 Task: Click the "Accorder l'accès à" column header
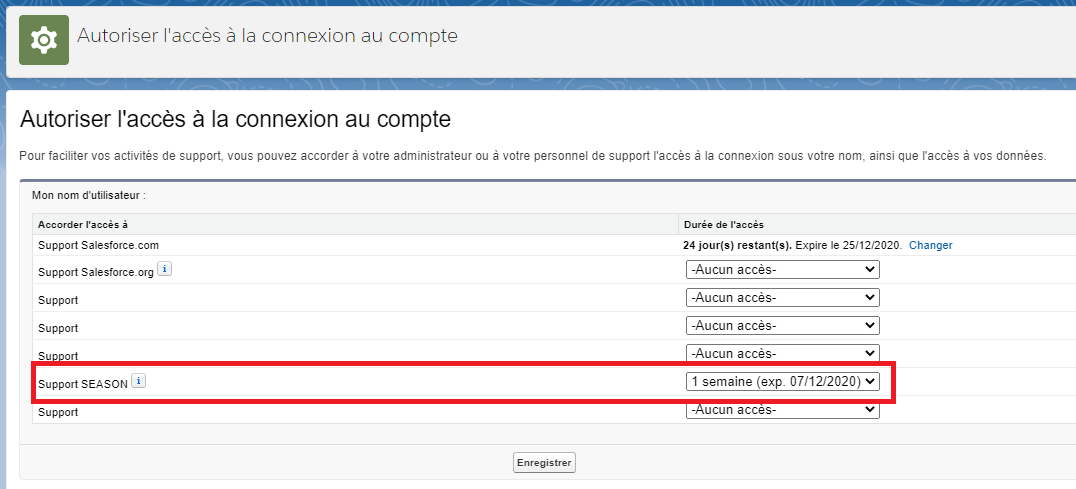click(83, 224)
